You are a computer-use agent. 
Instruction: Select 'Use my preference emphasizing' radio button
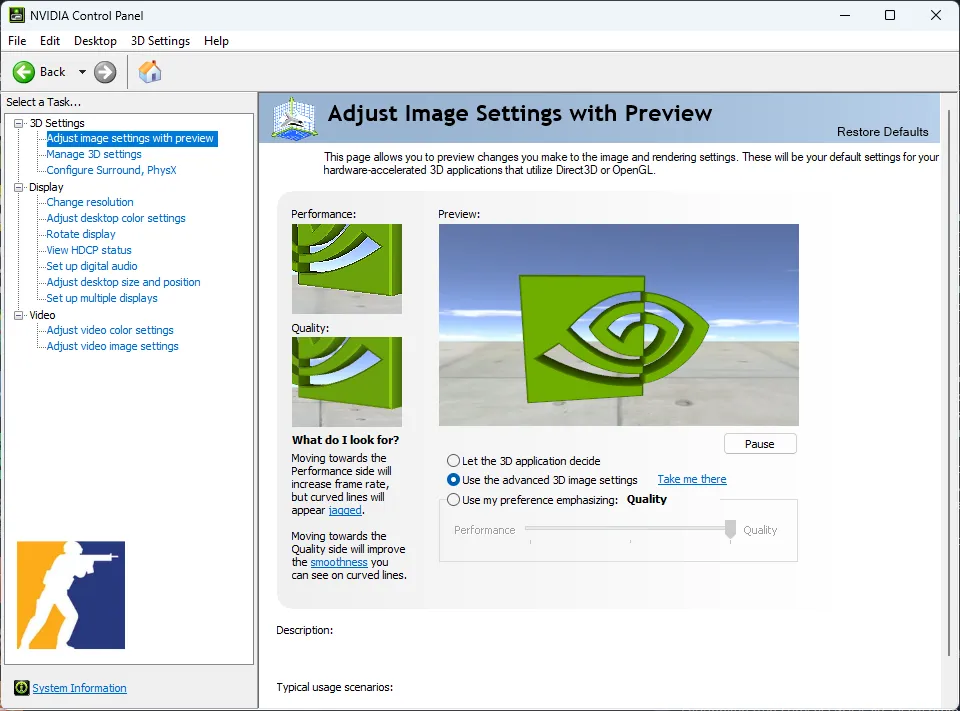[454, 500]
